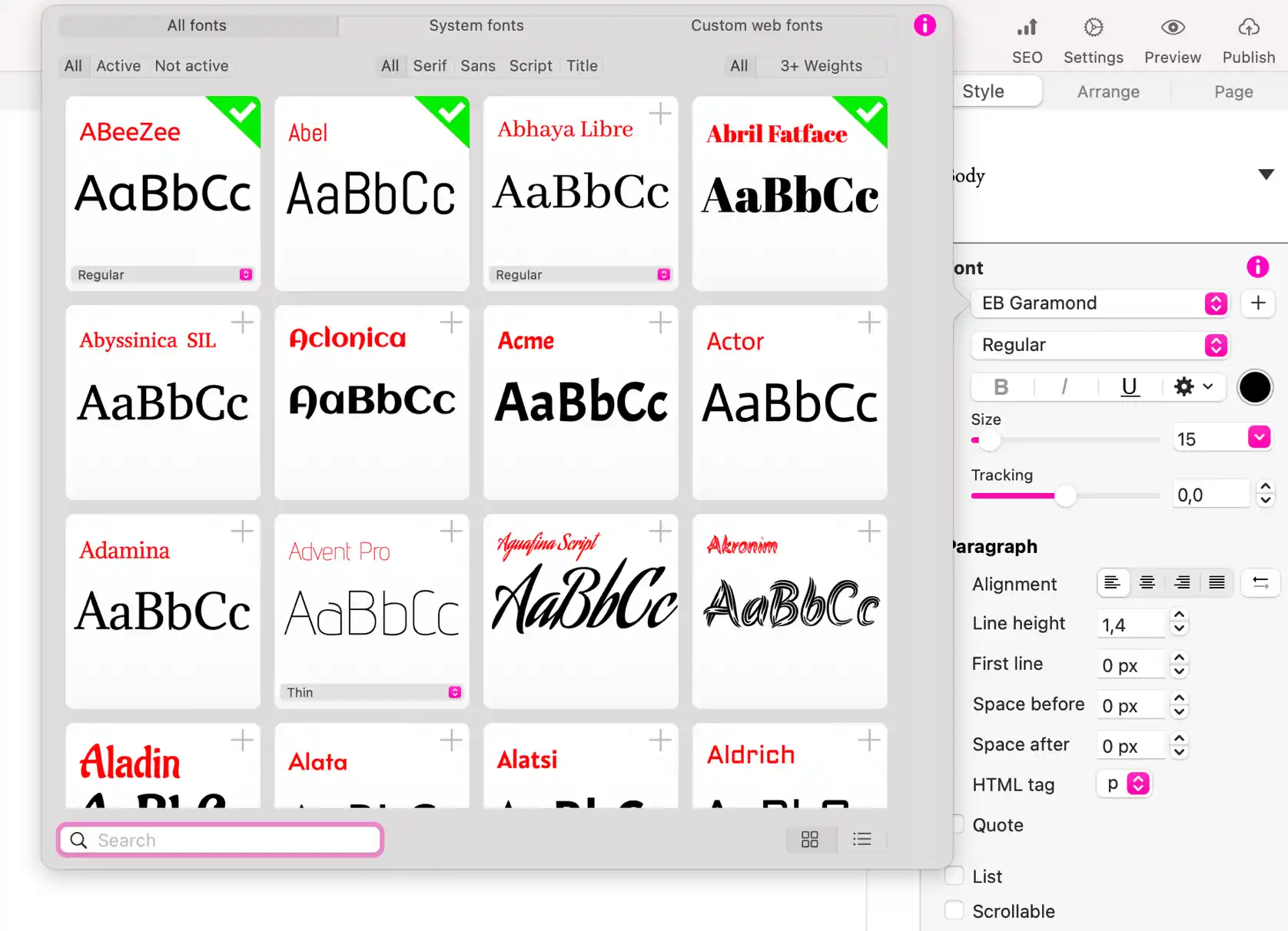1288x931 pixels.
Task: Toggle the Scrollable checkbox
Action: (954, 910)
